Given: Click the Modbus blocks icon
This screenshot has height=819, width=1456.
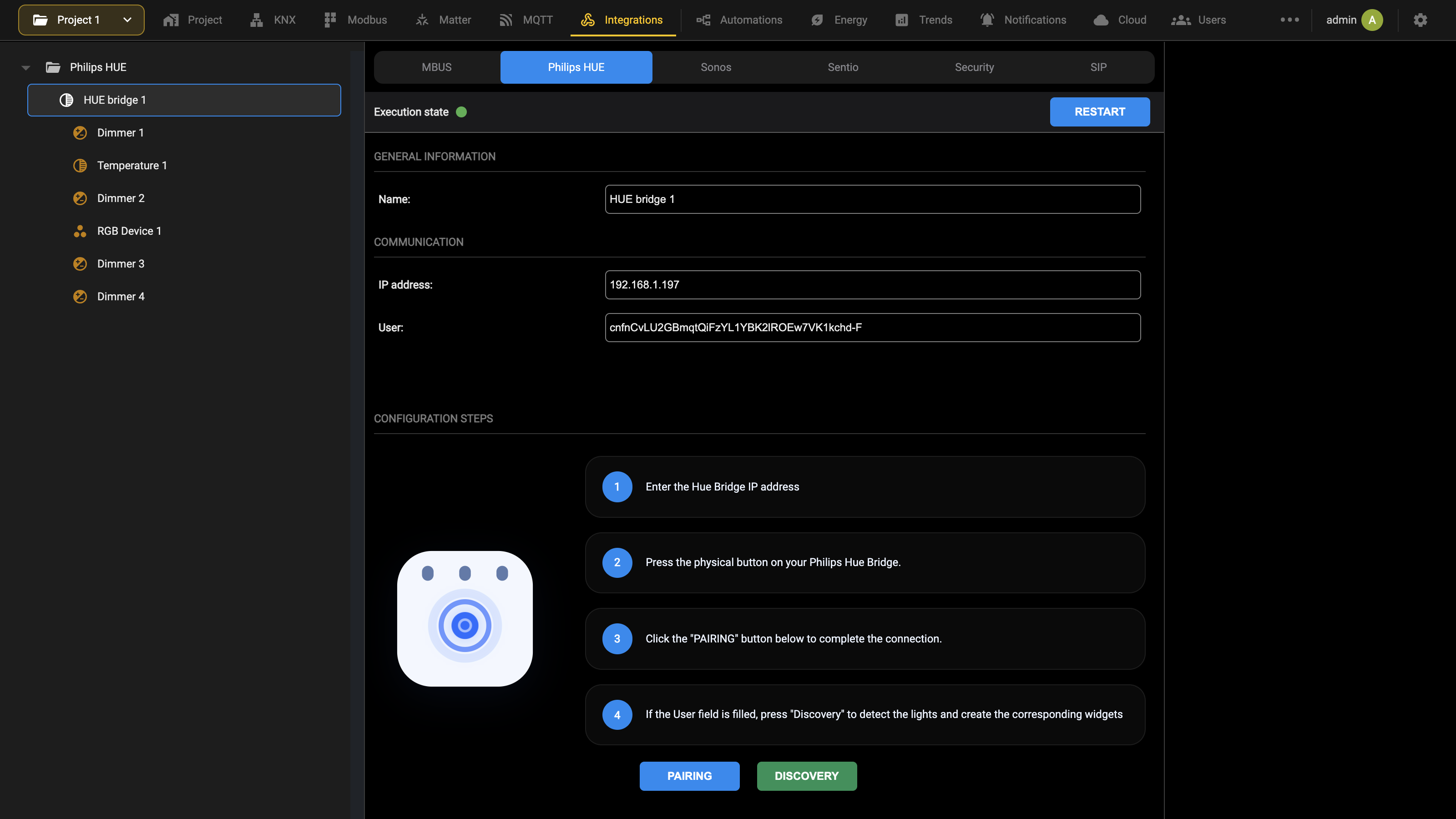Looking at the screenshot, I should [330, 20].
